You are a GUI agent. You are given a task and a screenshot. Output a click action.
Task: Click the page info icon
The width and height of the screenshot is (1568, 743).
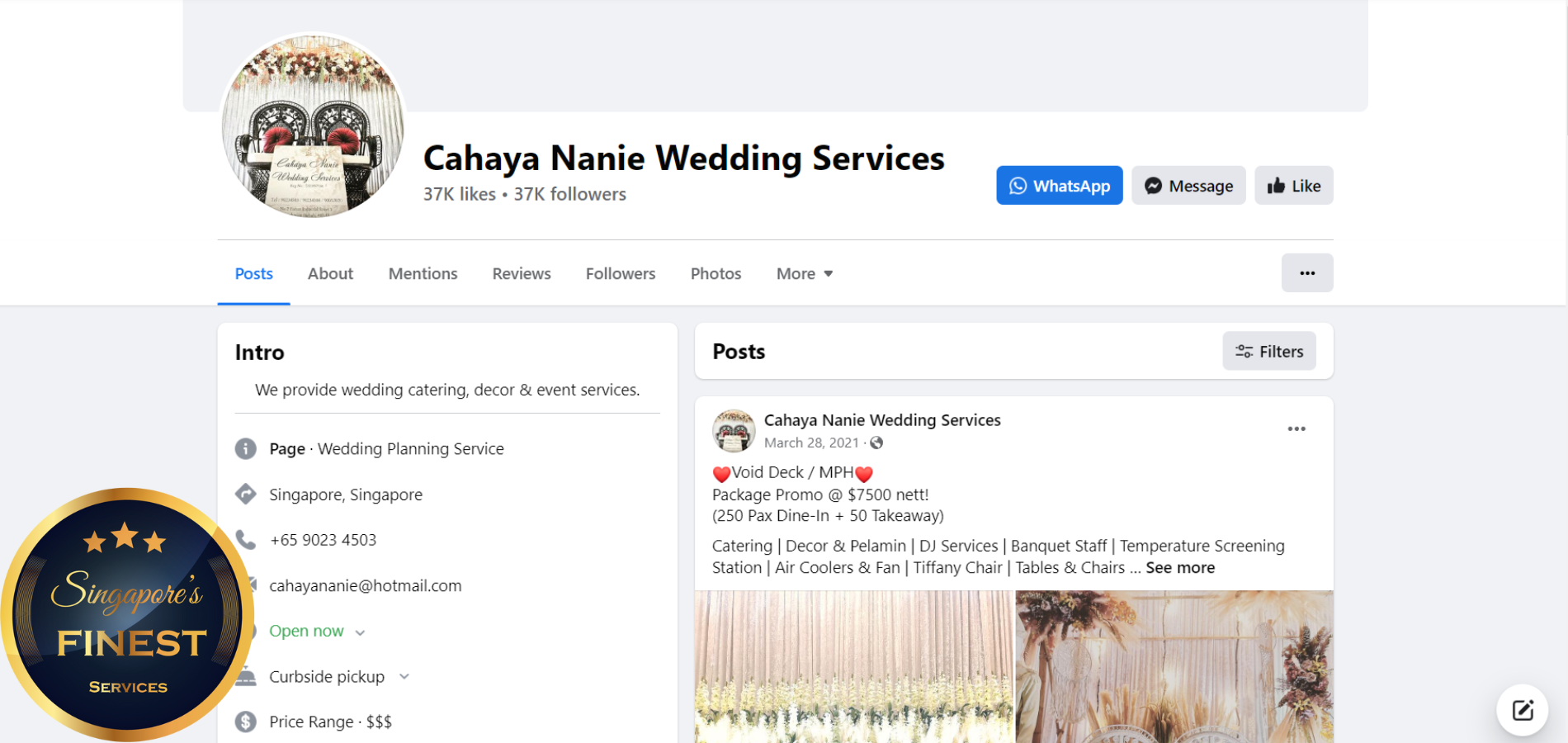tap(246, 449)
